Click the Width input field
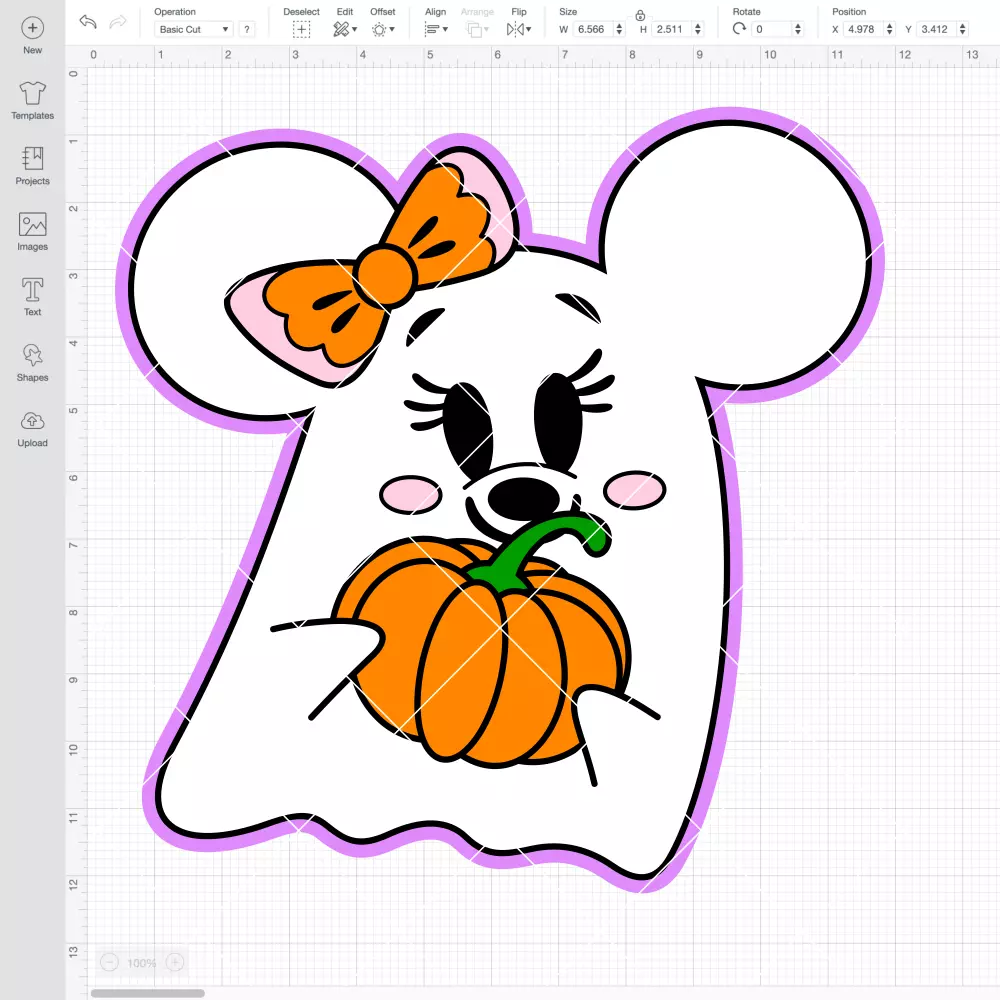Image resolution: width=1000 pixels, height=1000 pixels. click(592, 29)
